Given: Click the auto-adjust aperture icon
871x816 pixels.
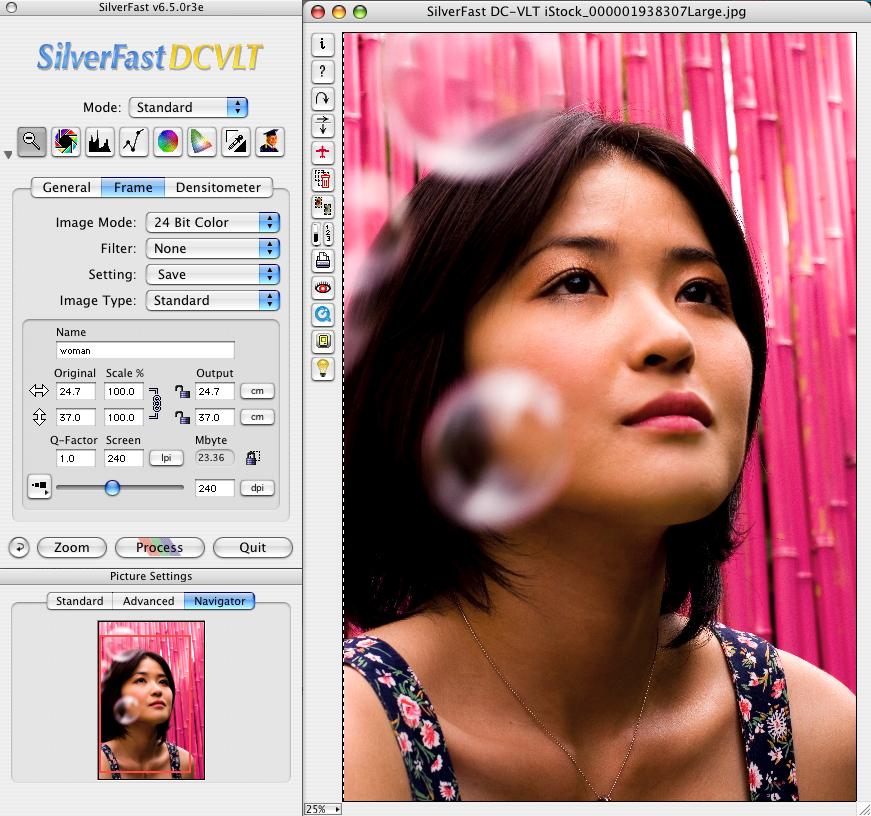Looking at the screenshot, I should point(66,143).
